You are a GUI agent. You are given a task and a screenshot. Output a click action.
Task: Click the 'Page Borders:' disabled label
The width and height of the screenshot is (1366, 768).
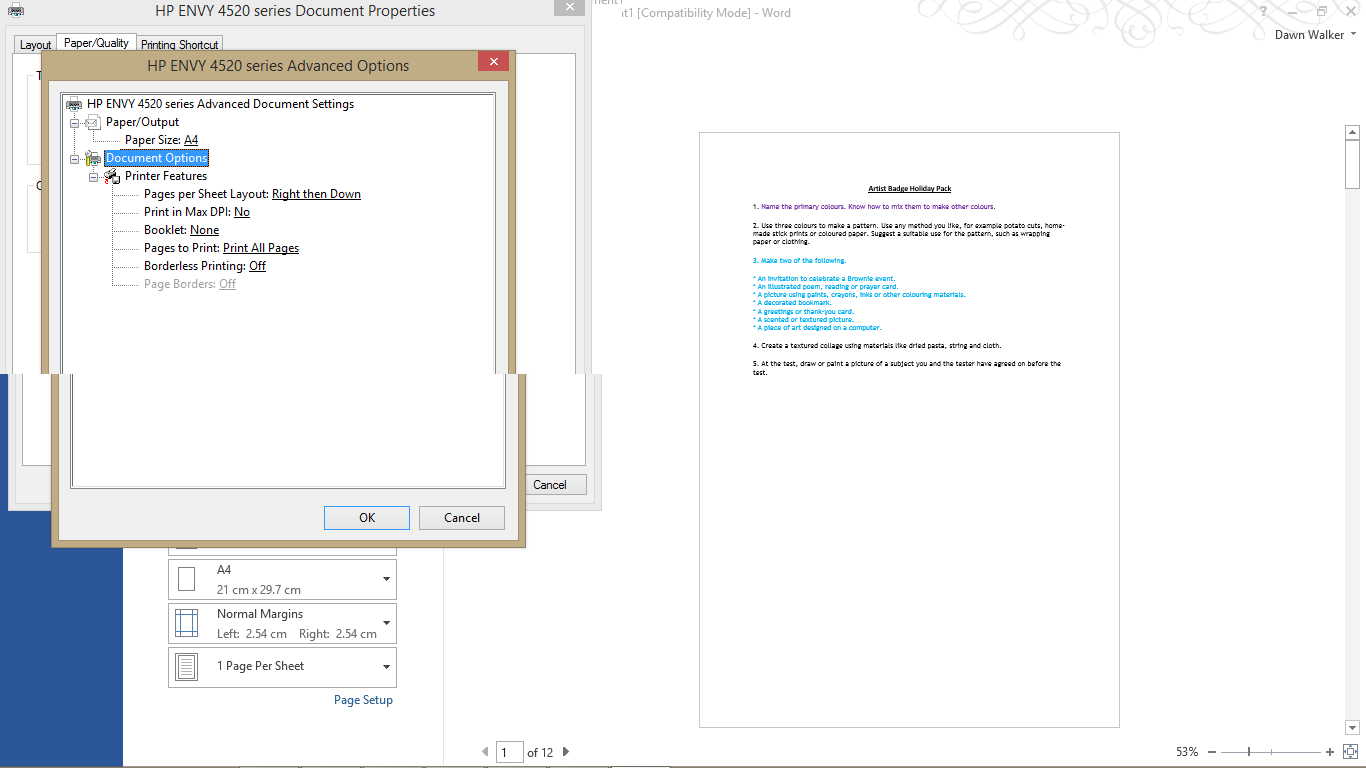tap(180, 284)
